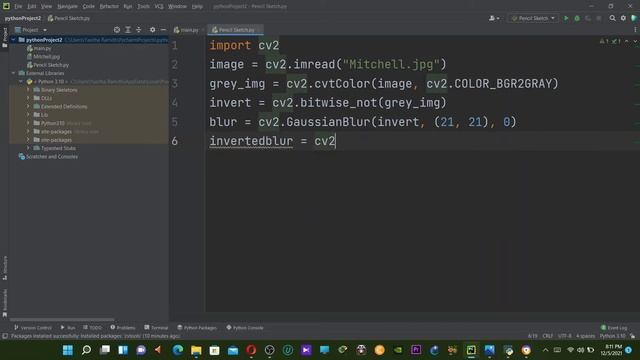Expand the Lib folder

point(28,115)
